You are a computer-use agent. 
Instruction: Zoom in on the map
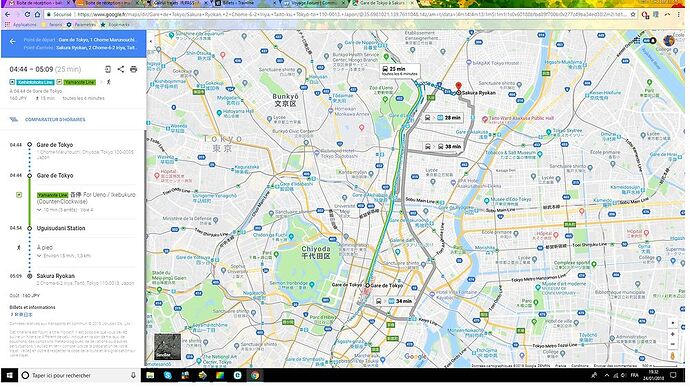672,334
